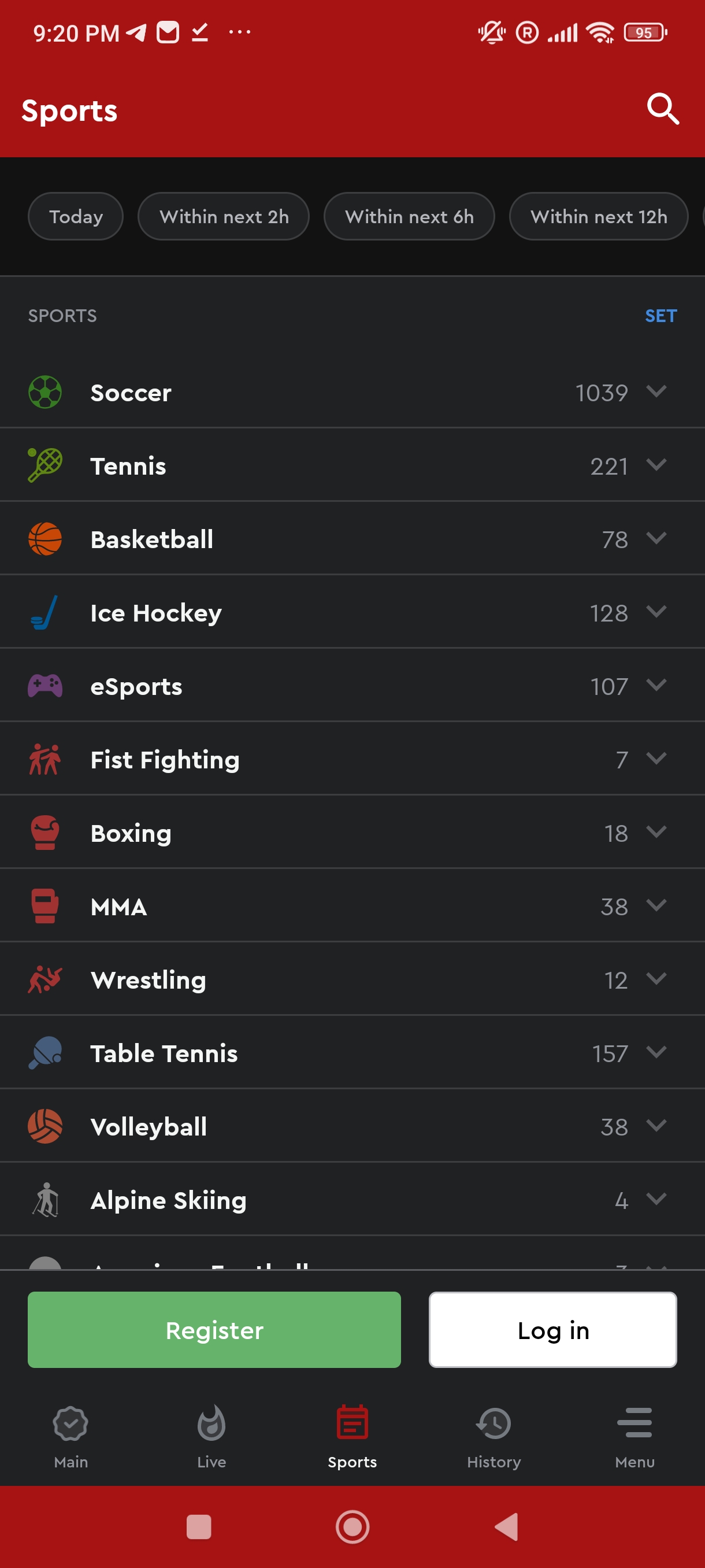Expand the Ice Hockey chevron
The image size is (705, 1568).
click(656, 612)
